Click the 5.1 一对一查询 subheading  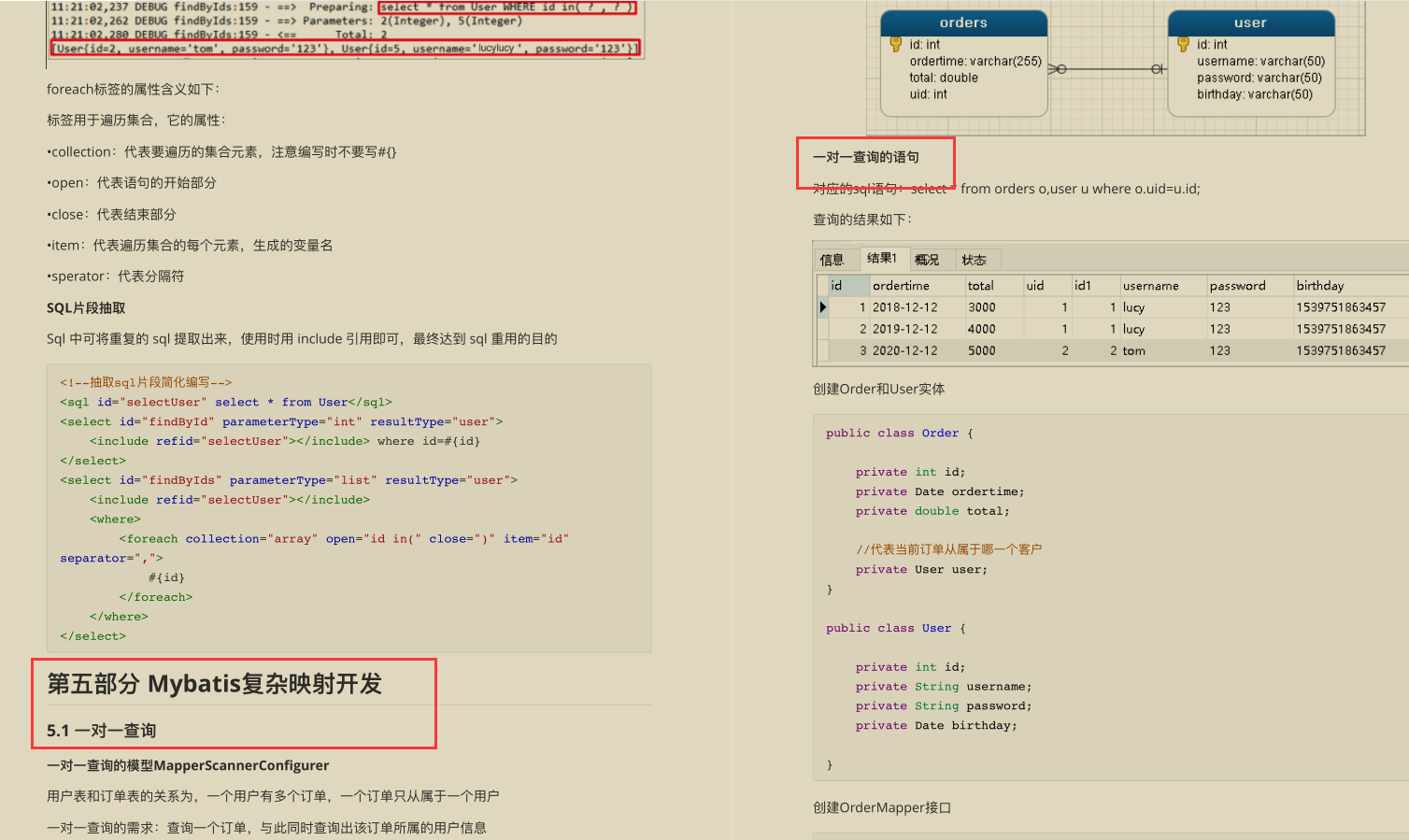pos(101,731)
